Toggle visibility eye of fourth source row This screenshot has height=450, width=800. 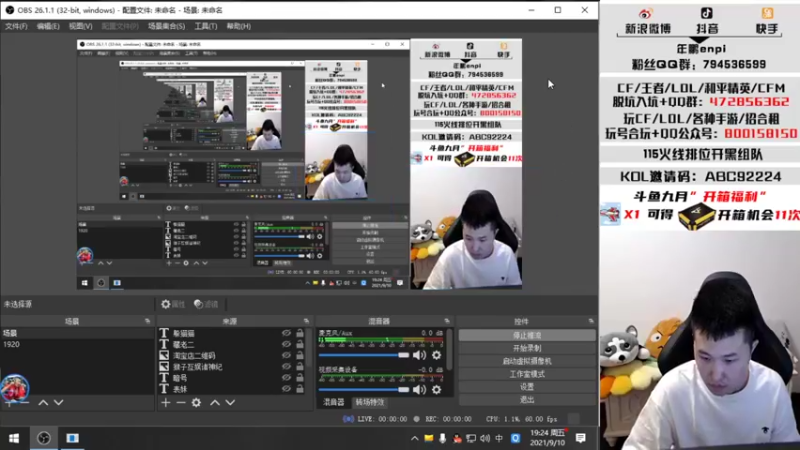[286, 367]
